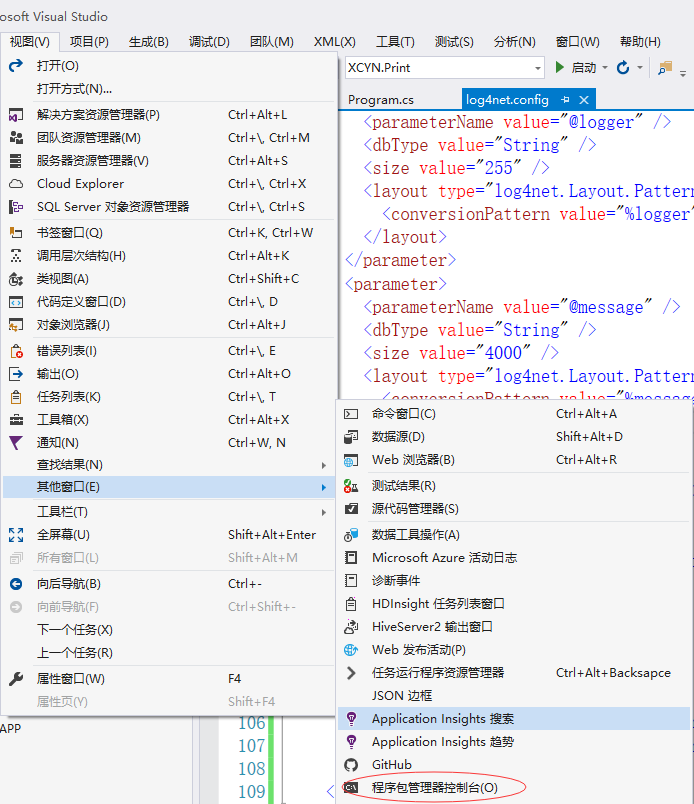Click the Bookmark window (书签窗口) icon

pos(16,233)
